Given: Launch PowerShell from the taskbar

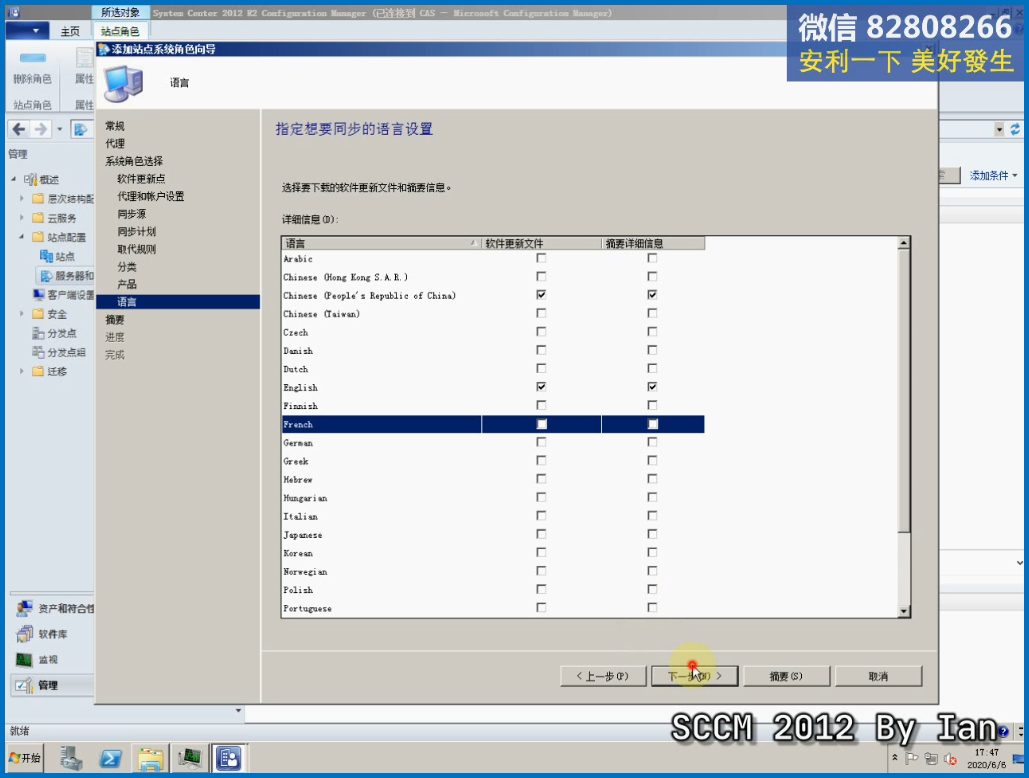Looking at the screenshot, I should click(x=110, y=758).
